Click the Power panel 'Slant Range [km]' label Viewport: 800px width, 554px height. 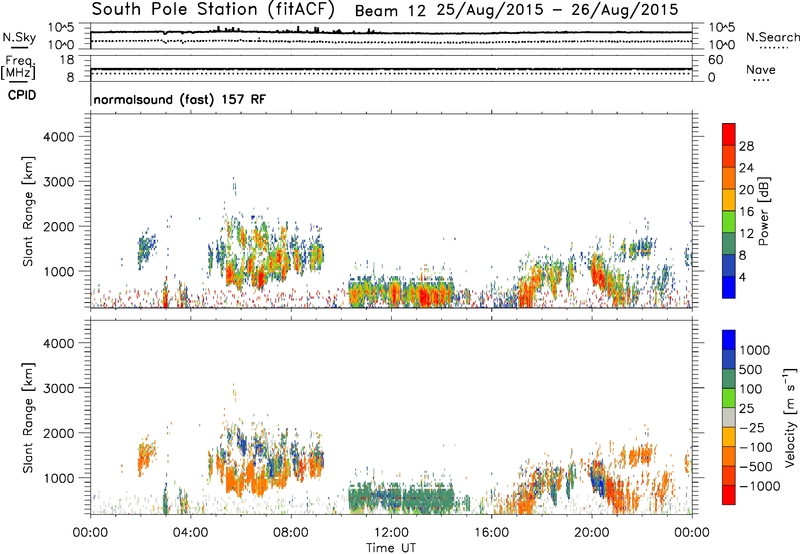click(x=28, y=211)
